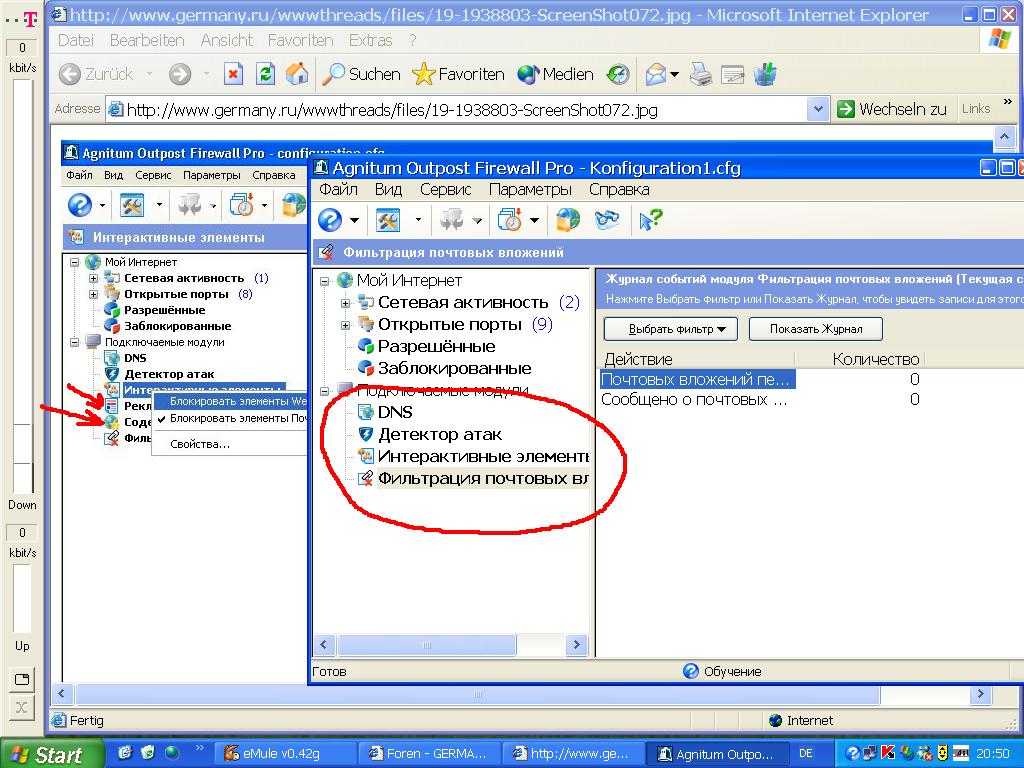Open the IE Home page icon
The width and height of the screenshot is (1024, 768).
(x=296, y=74)
